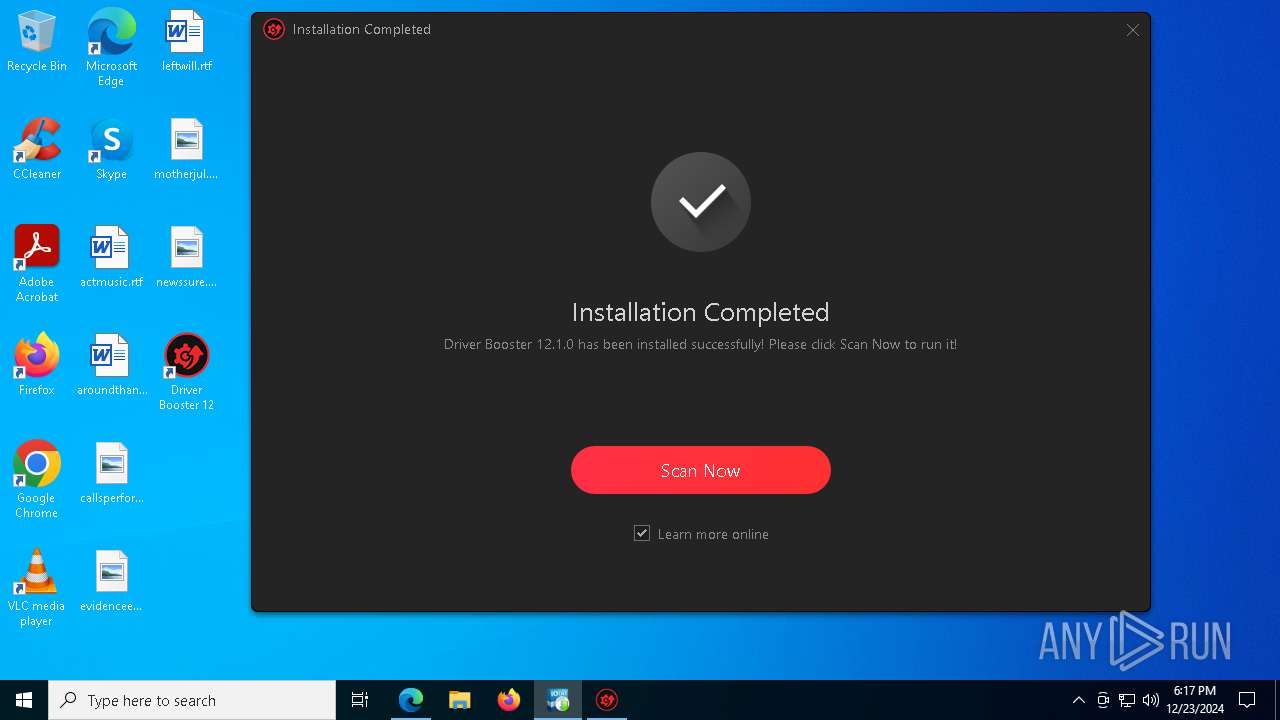Open the network status tray icon

point(1127,700)
